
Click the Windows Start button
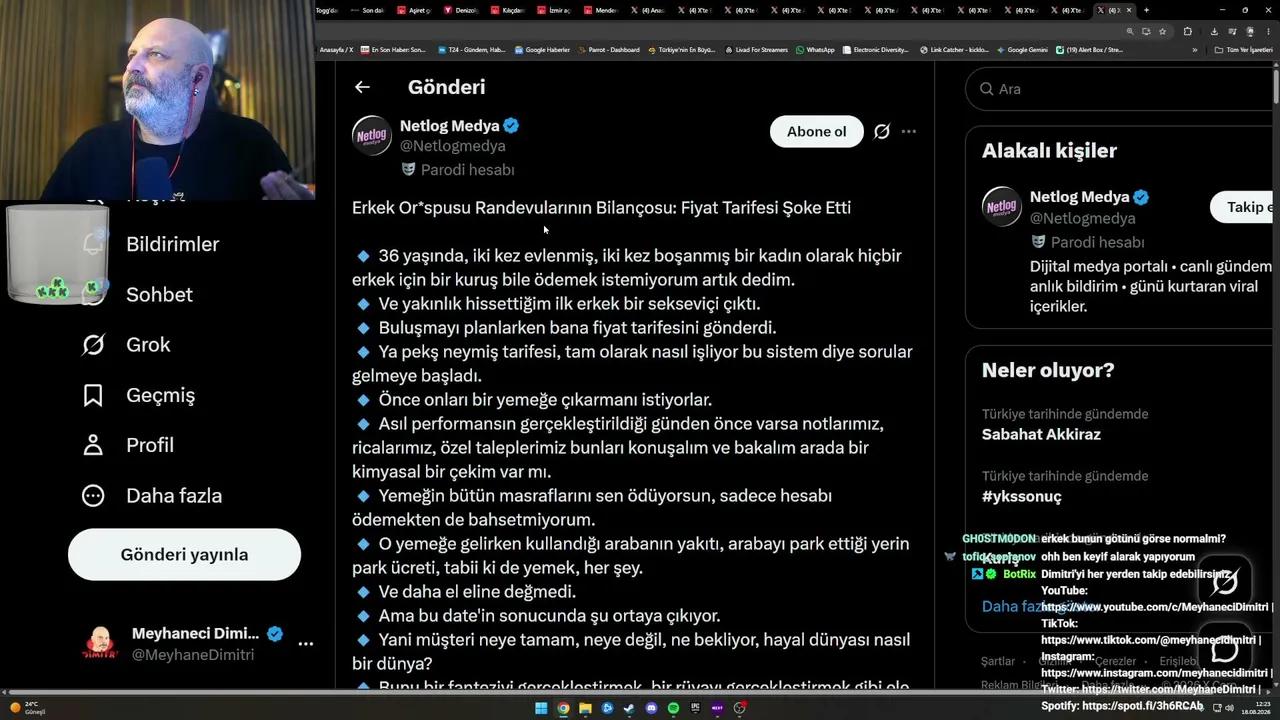point(541,708)
